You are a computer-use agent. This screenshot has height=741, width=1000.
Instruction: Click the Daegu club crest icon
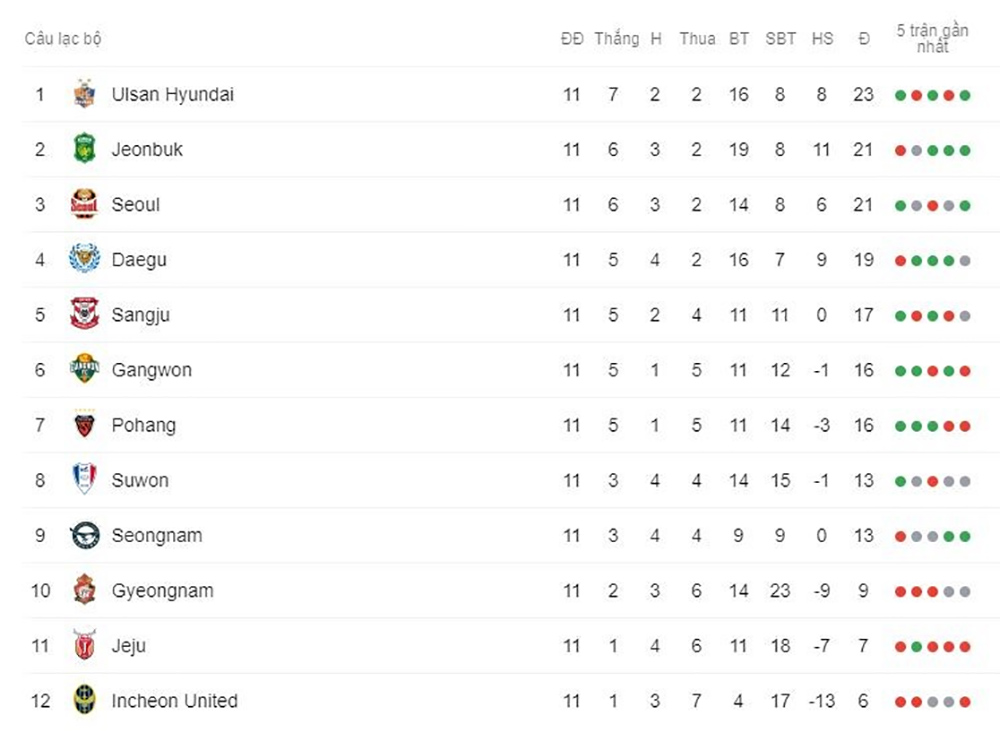[x=85, y=259]
